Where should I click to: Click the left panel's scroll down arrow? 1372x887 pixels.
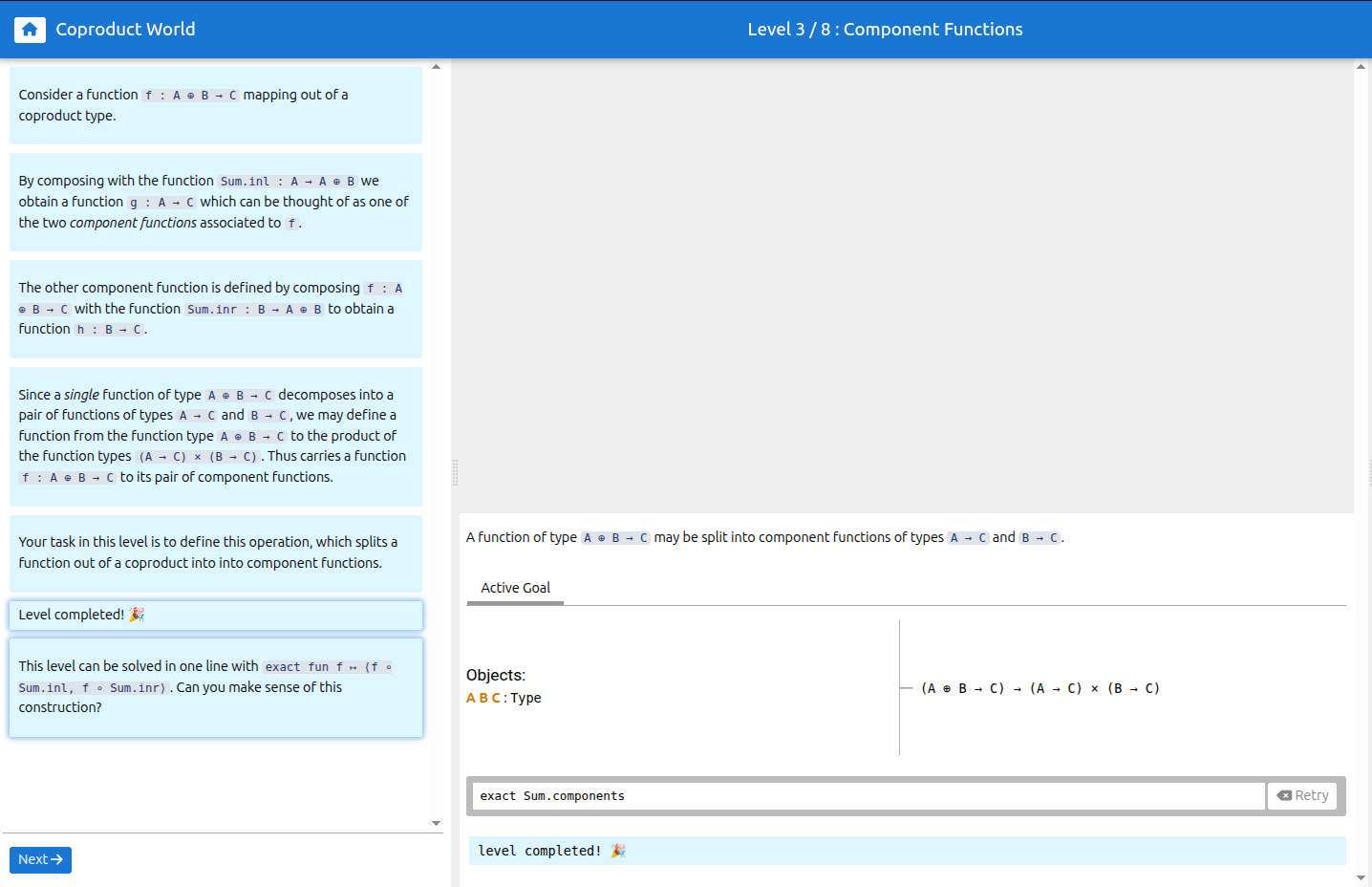pos(436,823)
